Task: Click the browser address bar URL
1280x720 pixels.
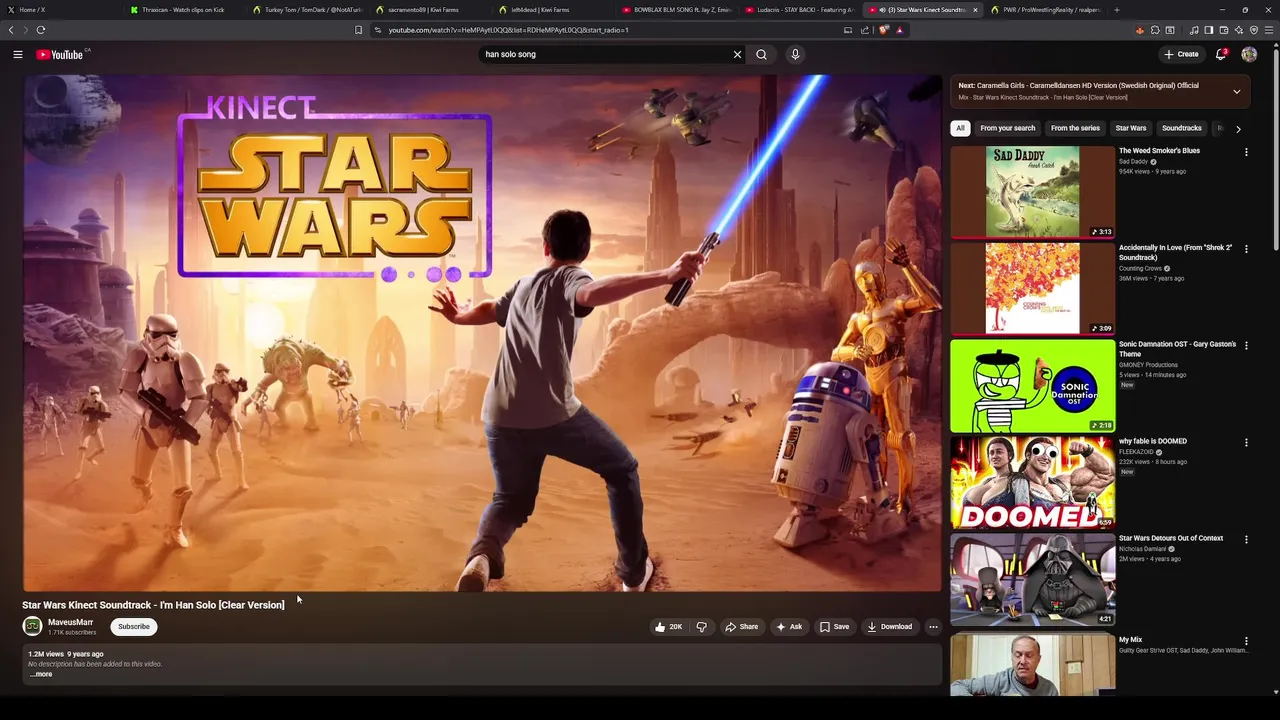Action: (x=508, y=30)
